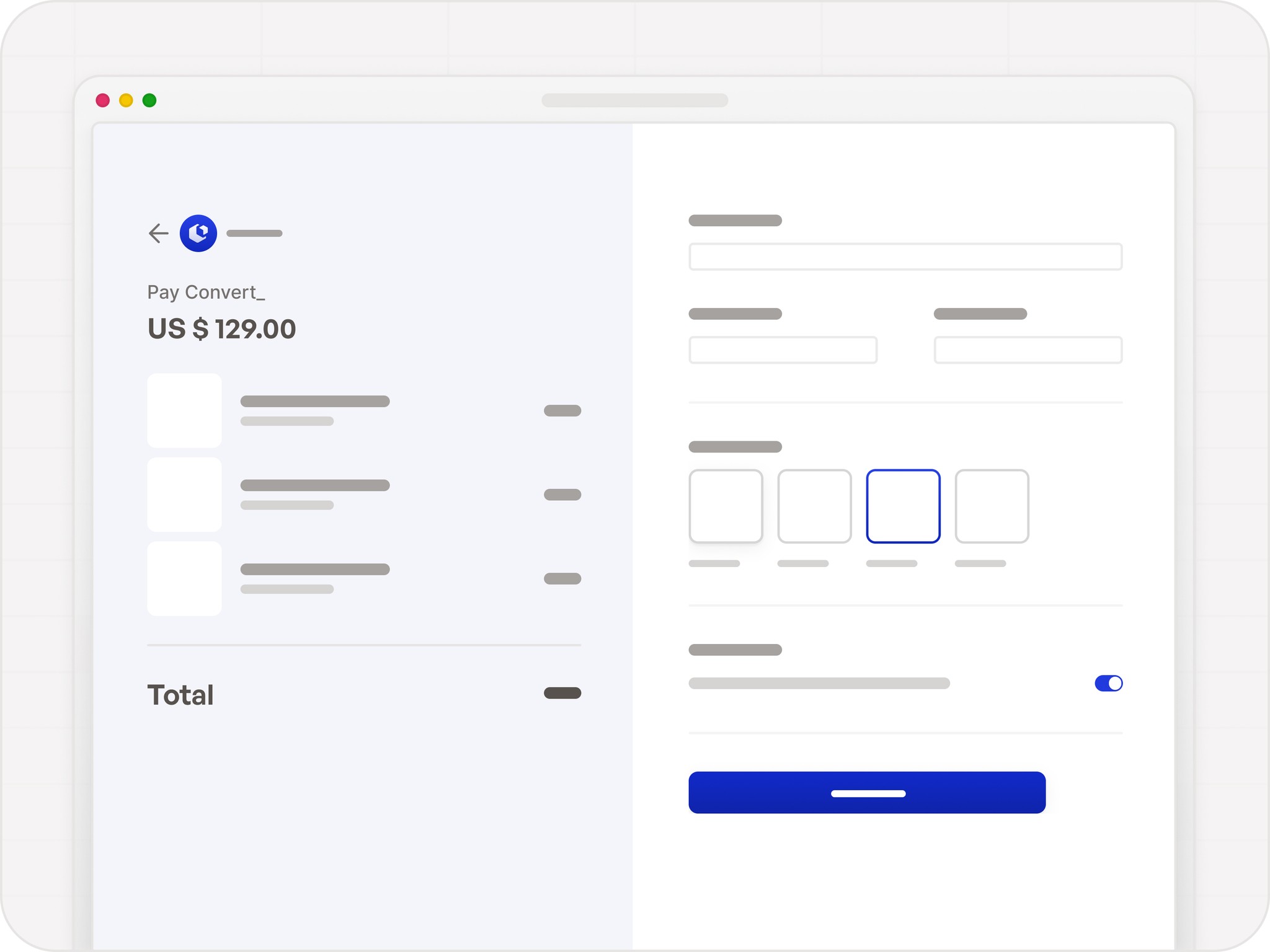Click the top full-width input field
The image size is (1270, 952).
(905, 257)
